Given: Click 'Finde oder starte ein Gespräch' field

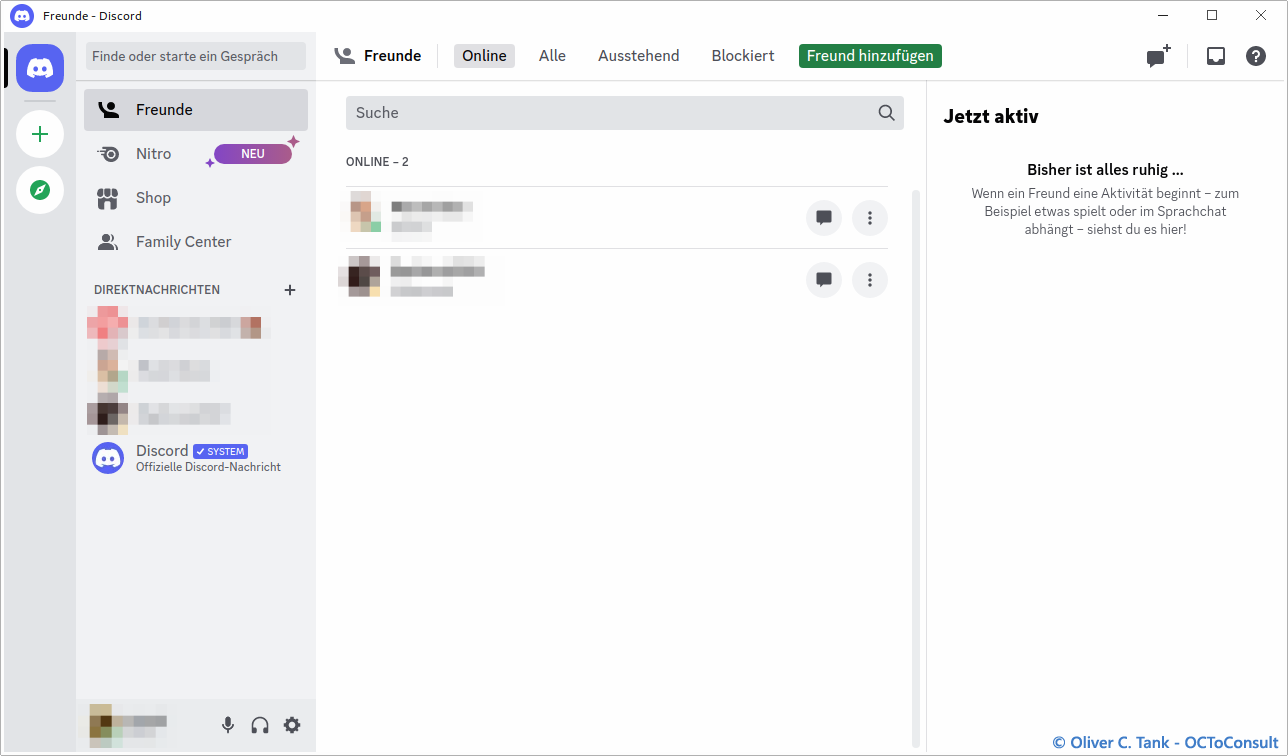Looking at the screenshot, I should [x=196, y=56].
